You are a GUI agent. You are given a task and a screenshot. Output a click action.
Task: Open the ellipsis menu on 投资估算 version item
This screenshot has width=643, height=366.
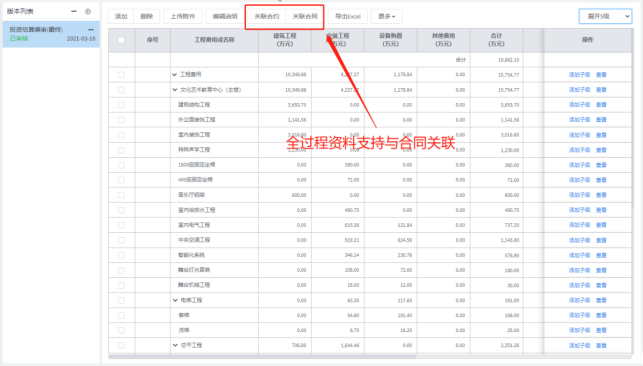pos(91,30)
